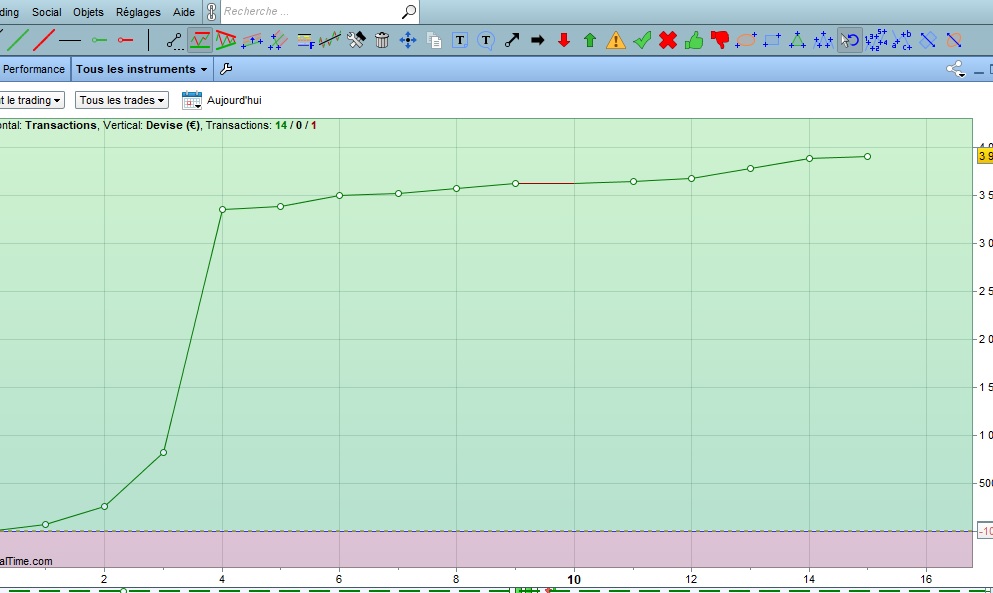The width and height of the screenshot is (993, 593).
Task: Open the Objets menu
Action: [x=88, y=12]
